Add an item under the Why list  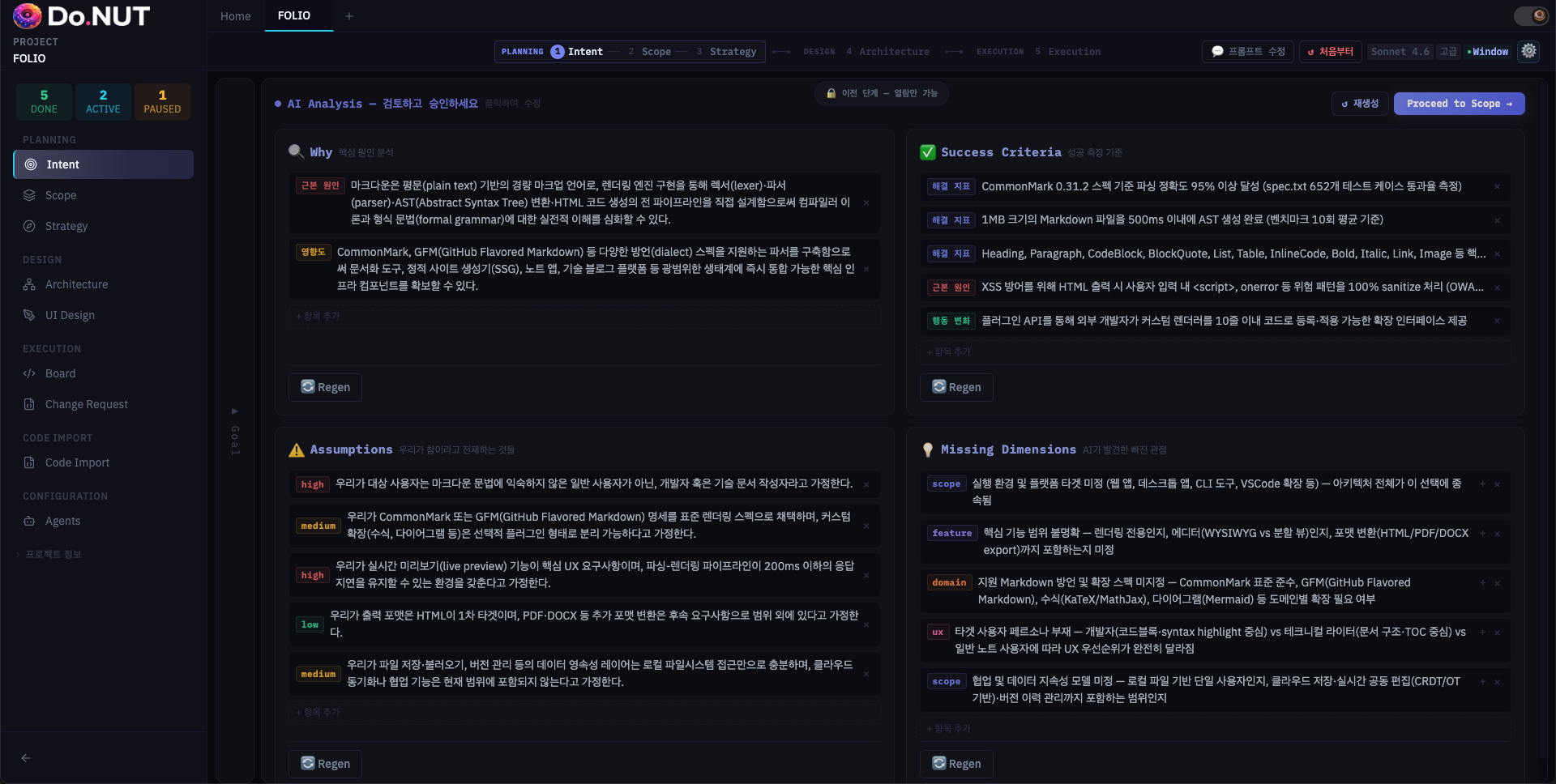pyautogui.click(x=584, y=316)
